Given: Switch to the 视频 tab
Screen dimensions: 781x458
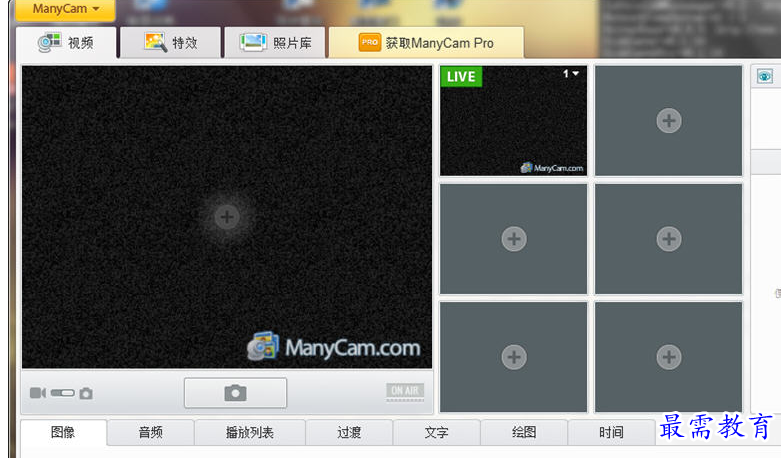Looking at the screenshot, I should [x=67, y=43].
